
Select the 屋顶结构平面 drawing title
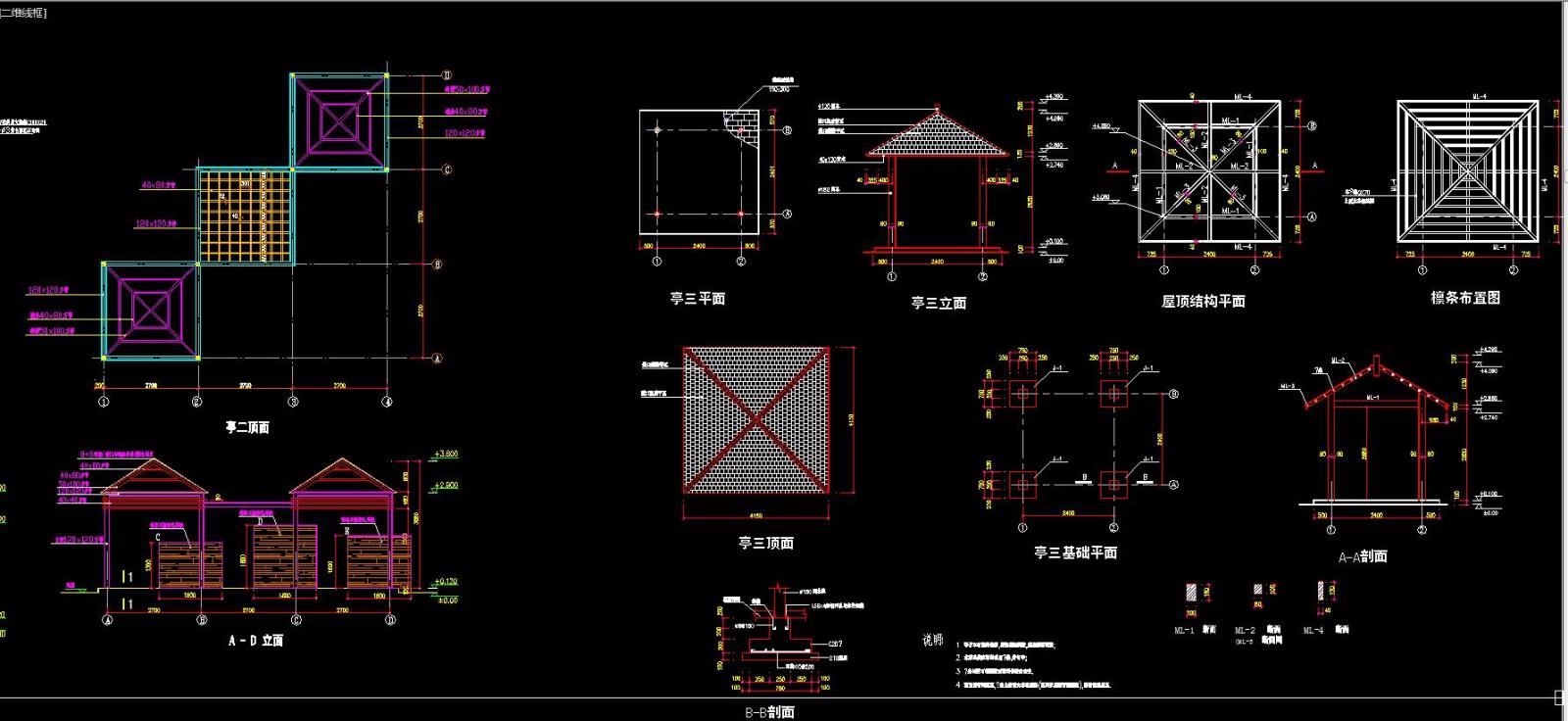click(1203, 301)
